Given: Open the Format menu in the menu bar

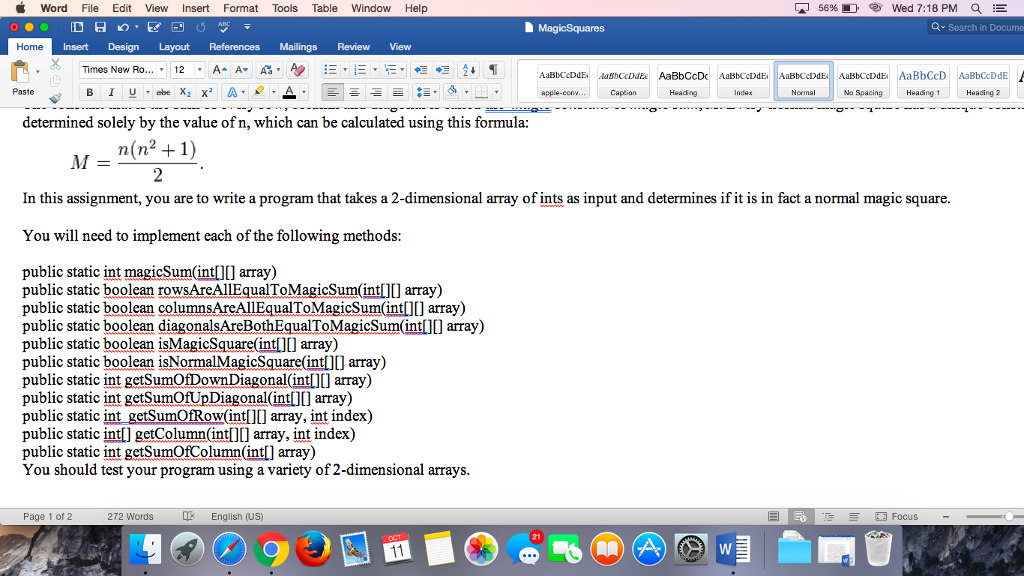Looking at the screenshot, I should (240, 8).
